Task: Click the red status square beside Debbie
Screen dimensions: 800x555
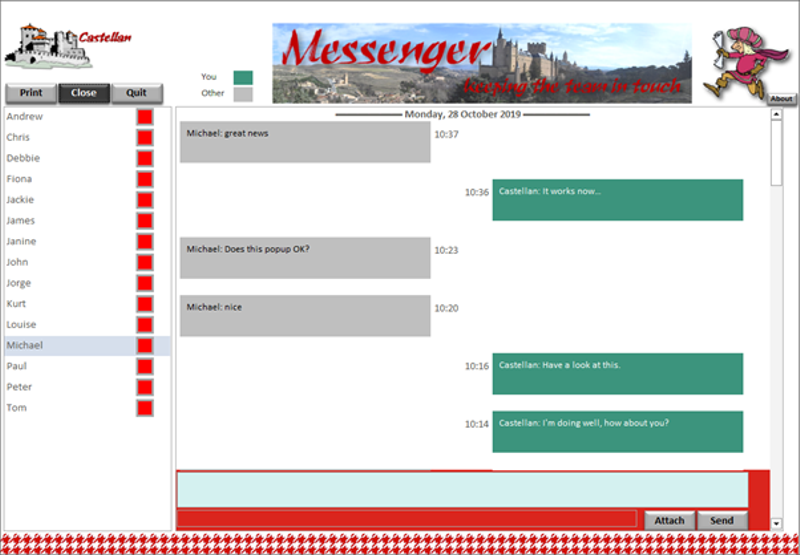Action: [x=145, y=158]
